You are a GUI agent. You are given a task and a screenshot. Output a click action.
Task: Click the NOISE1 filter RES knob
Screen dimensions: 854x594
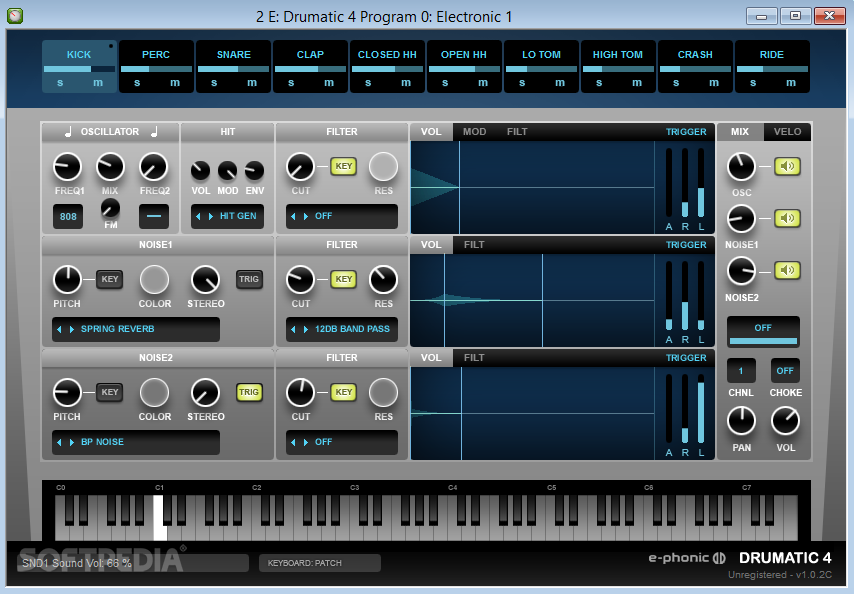point(383,280)
